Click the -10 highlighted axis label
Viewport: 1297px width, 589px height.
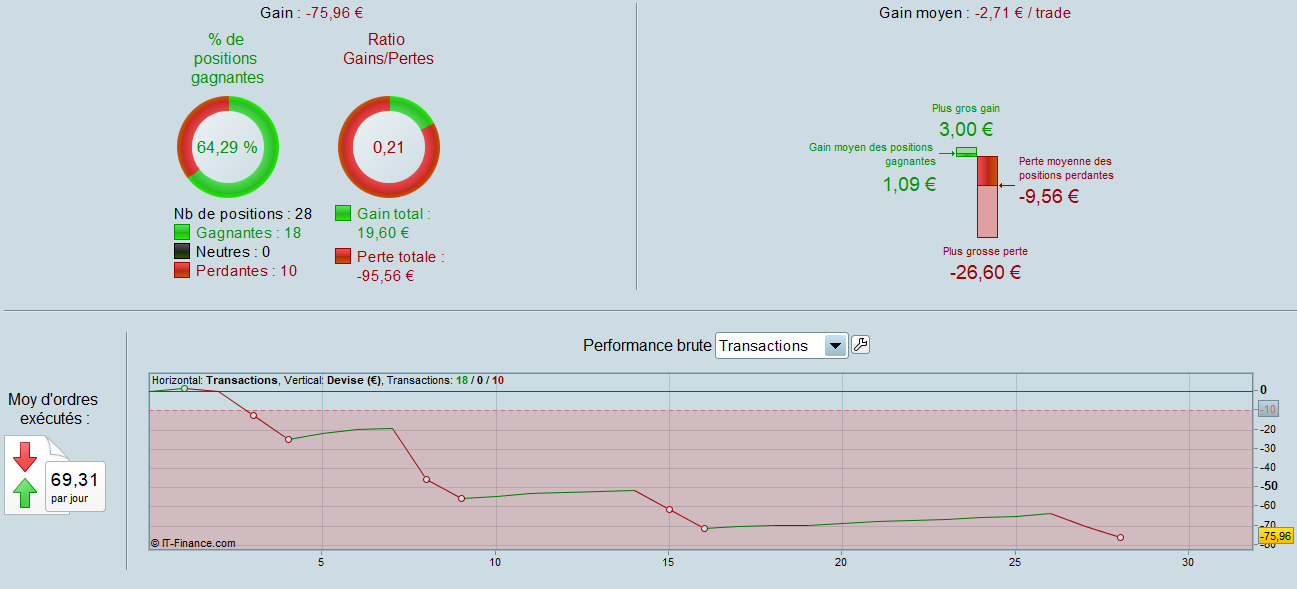click(1268, 409)
